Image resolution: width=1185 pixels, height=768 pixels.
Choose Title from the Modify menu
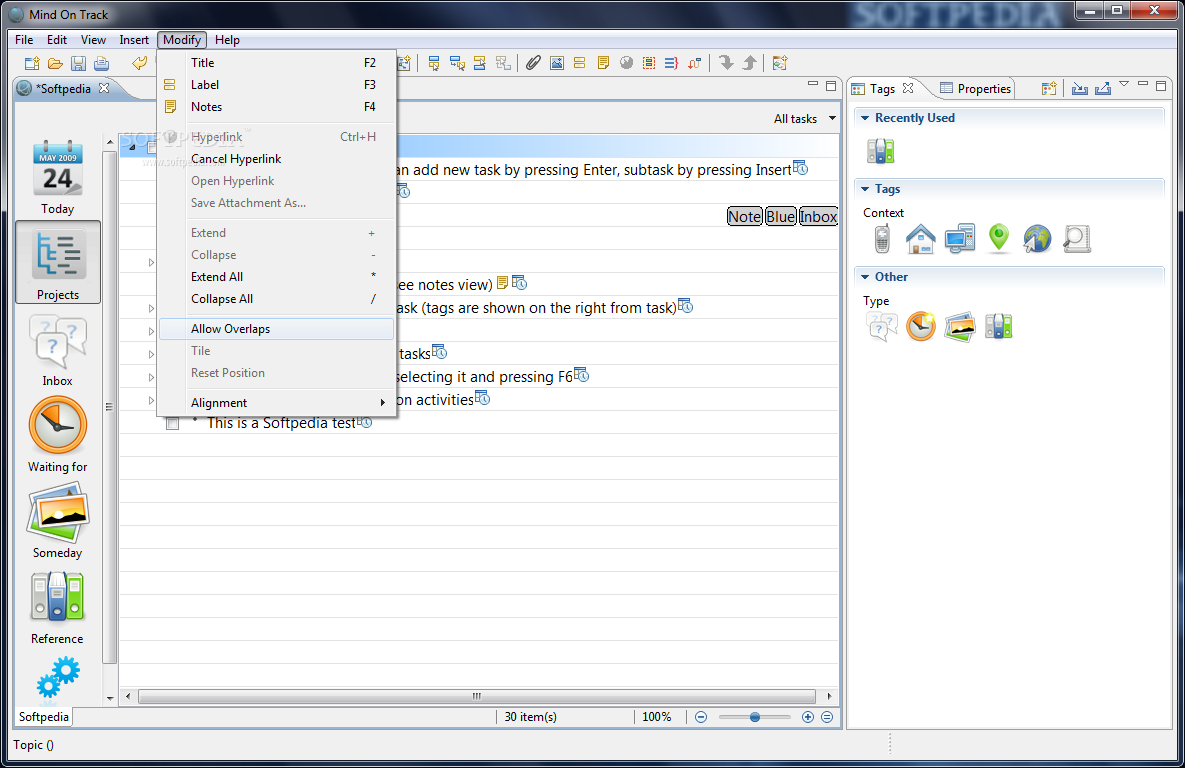pos(277,63)
